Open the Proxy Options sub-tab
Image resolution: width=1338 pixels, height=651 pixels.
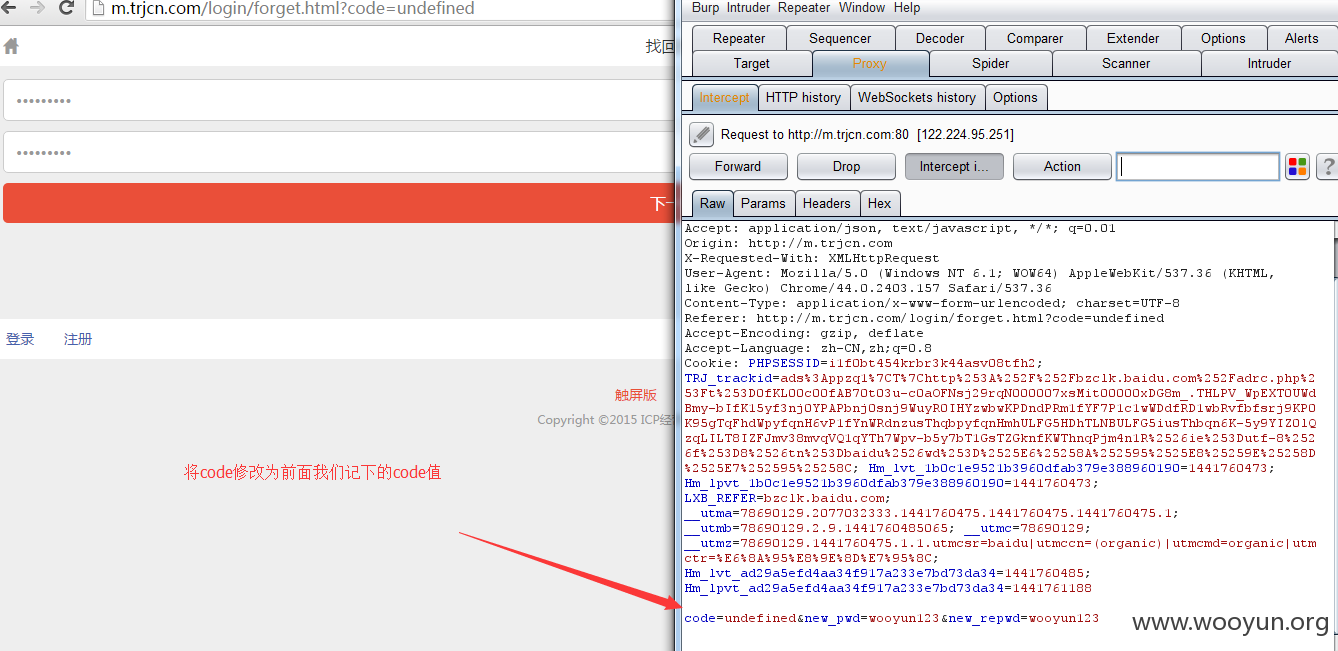point(1016,97)
